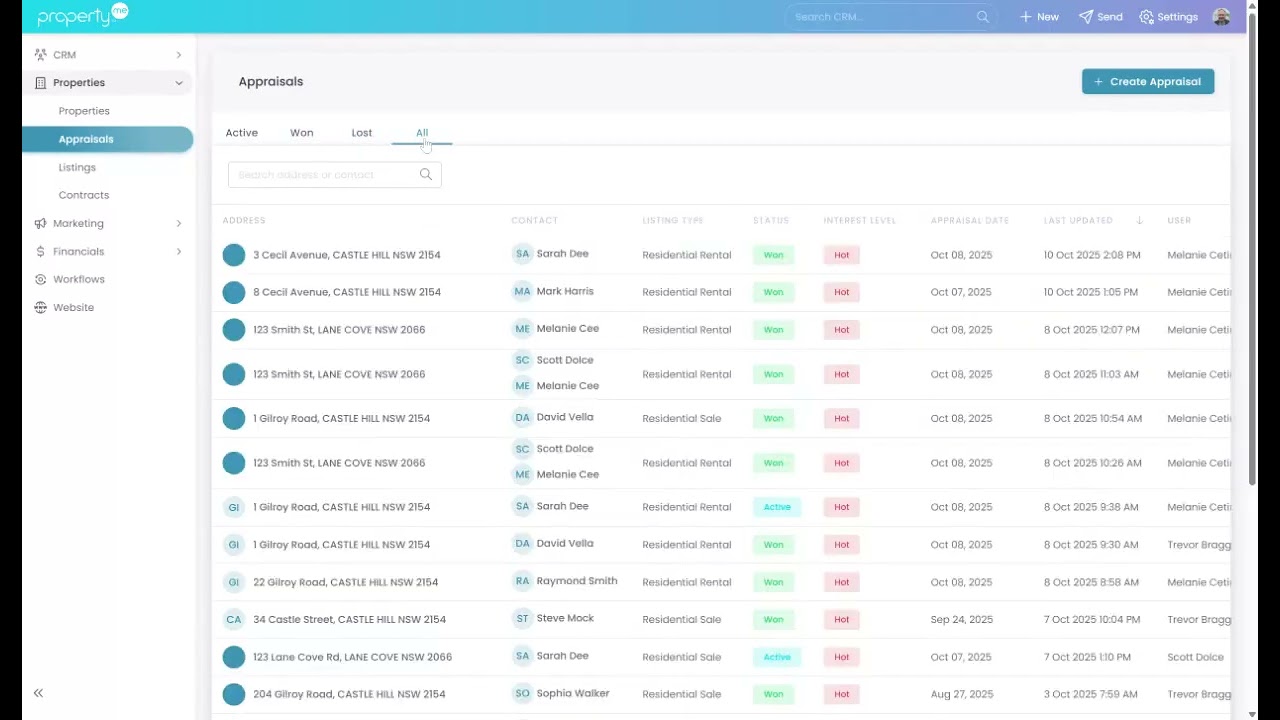Click the circle icon for 8 Cecil Avenue
This screenshot has width=1280, height=720.
coord(234,292)
